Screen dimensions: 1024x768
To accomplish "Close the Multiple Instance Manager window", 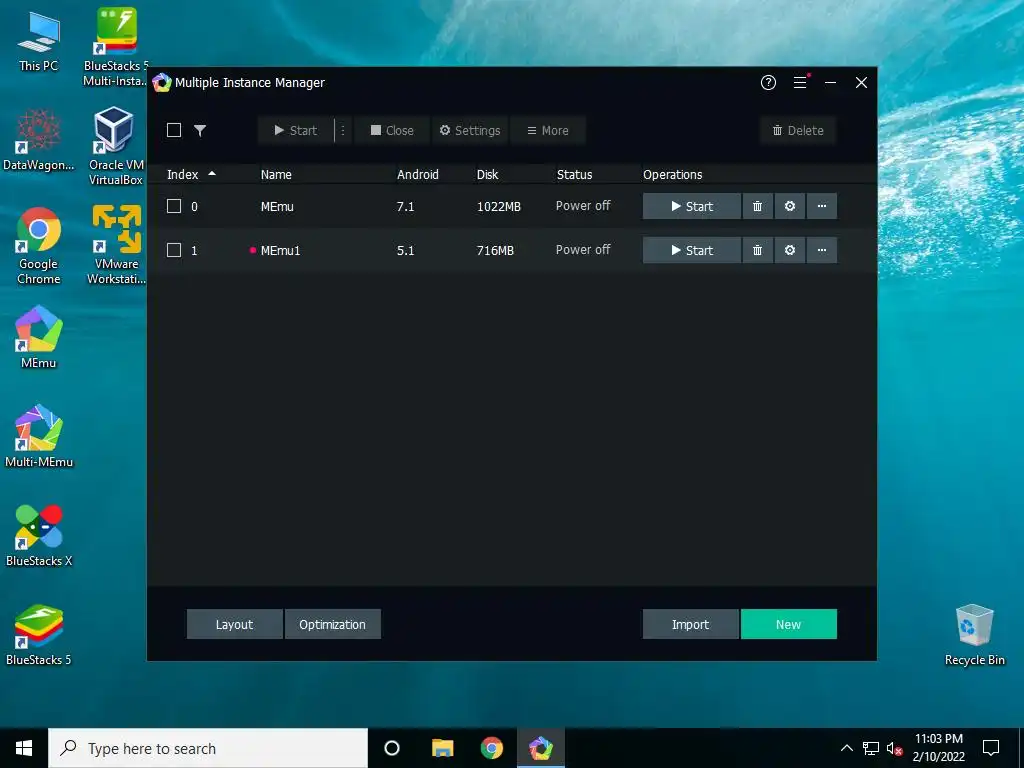I will pos(861,82).
